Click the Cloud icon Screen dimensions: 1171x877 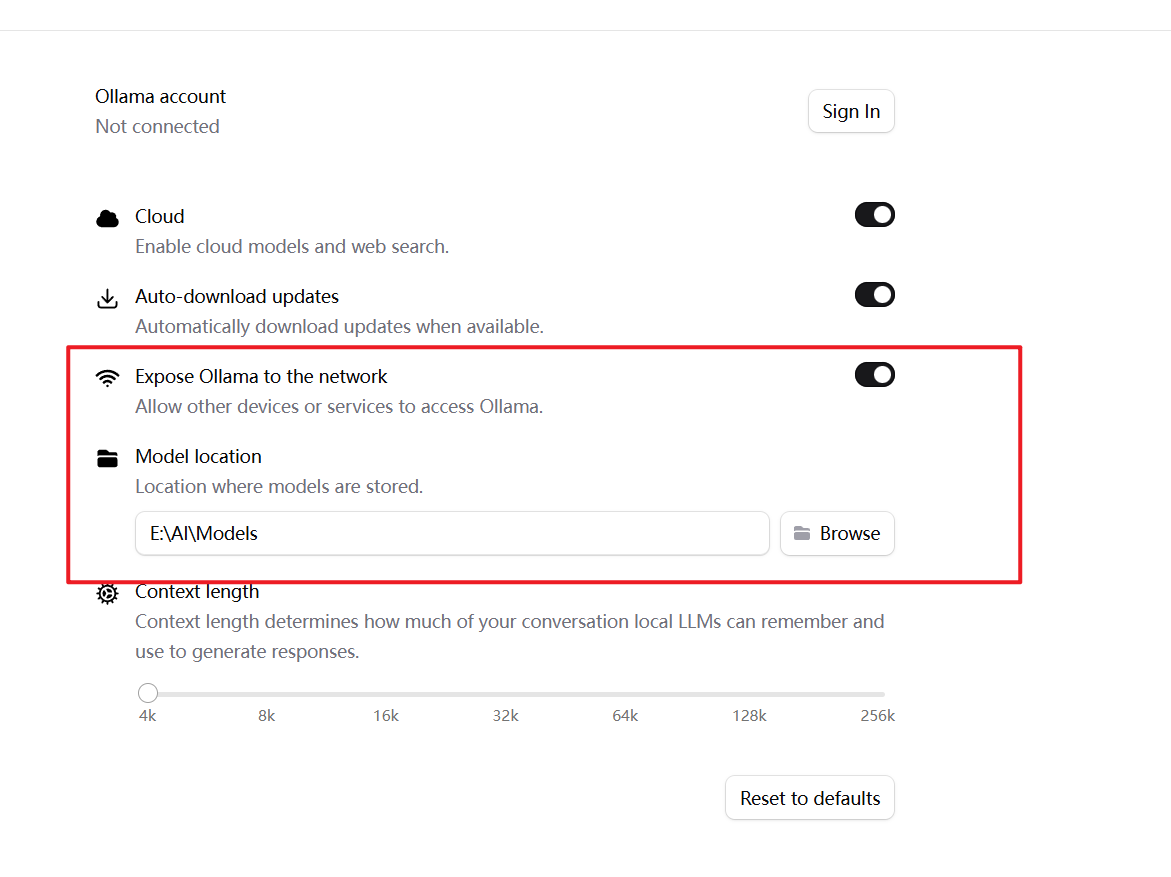(108, 218)
